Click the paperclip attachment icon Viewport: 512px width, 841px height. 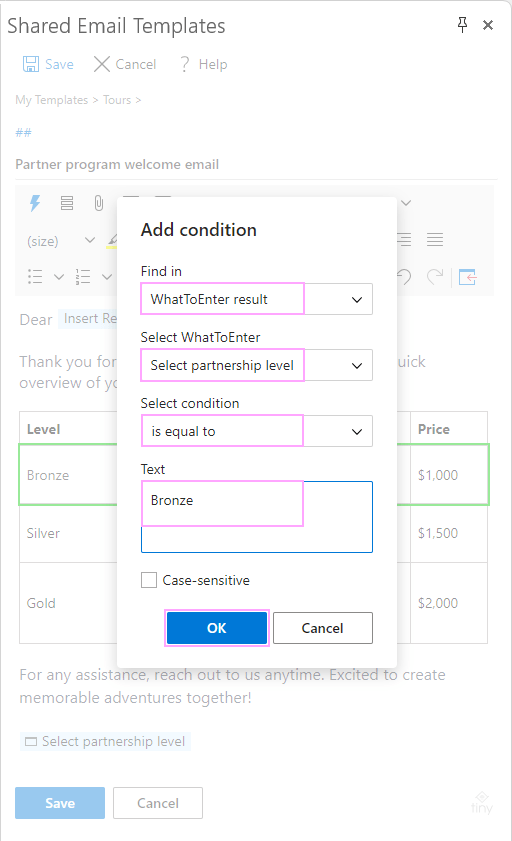click(99, 203)
